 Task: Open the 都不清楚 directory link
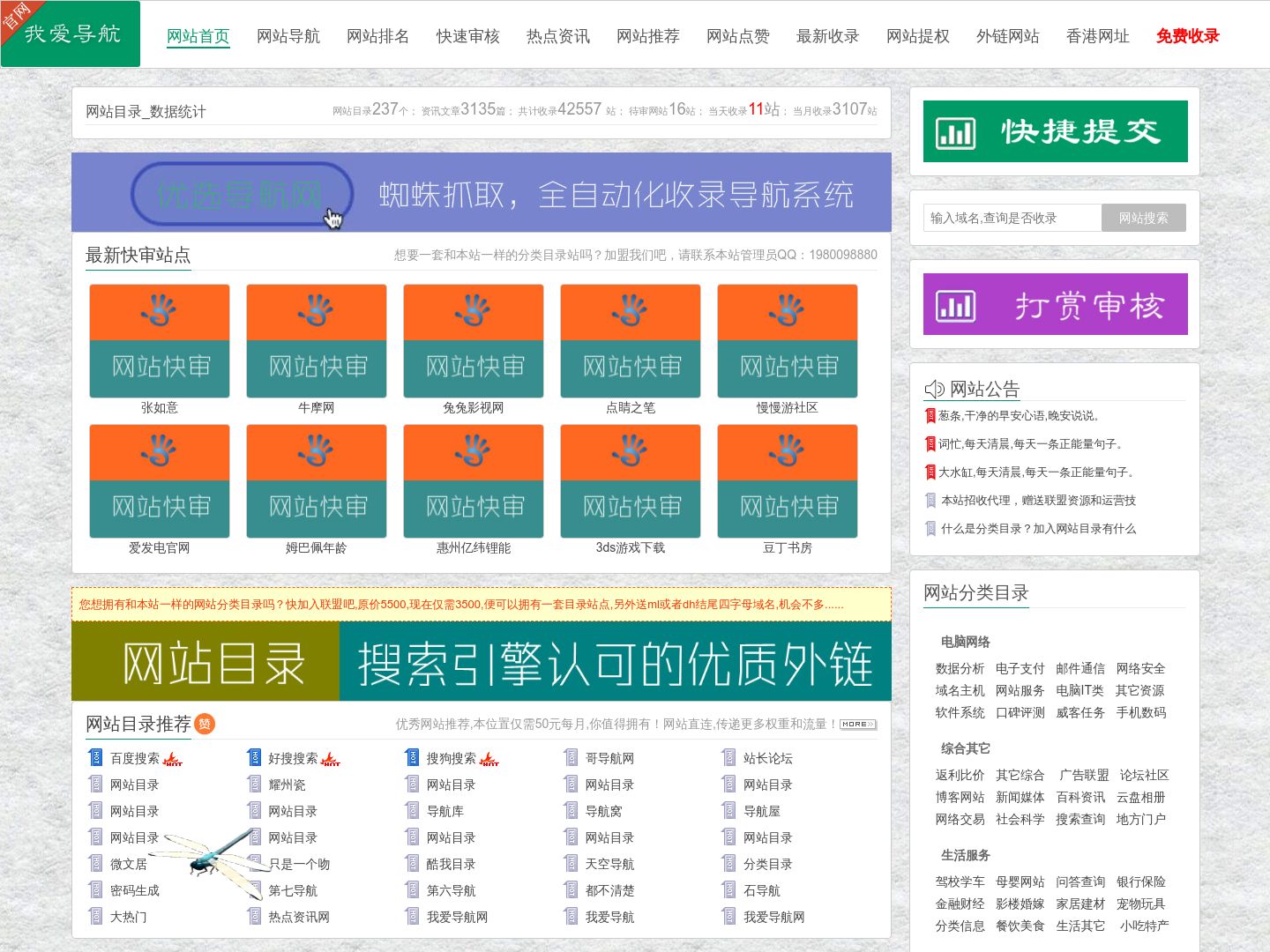610,890
